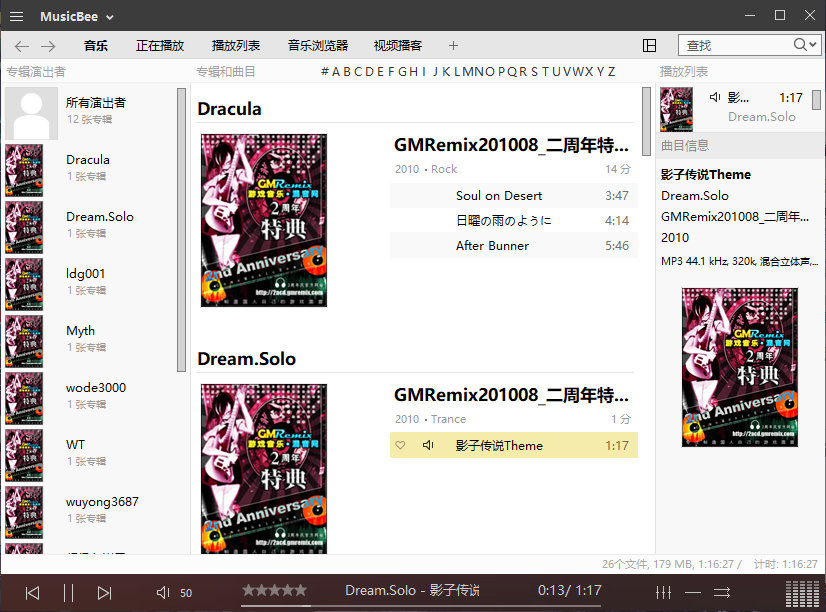Set a rating on the star control
Image resolution: width=826 pixels, height=612 pixels.
coord(274,592)
